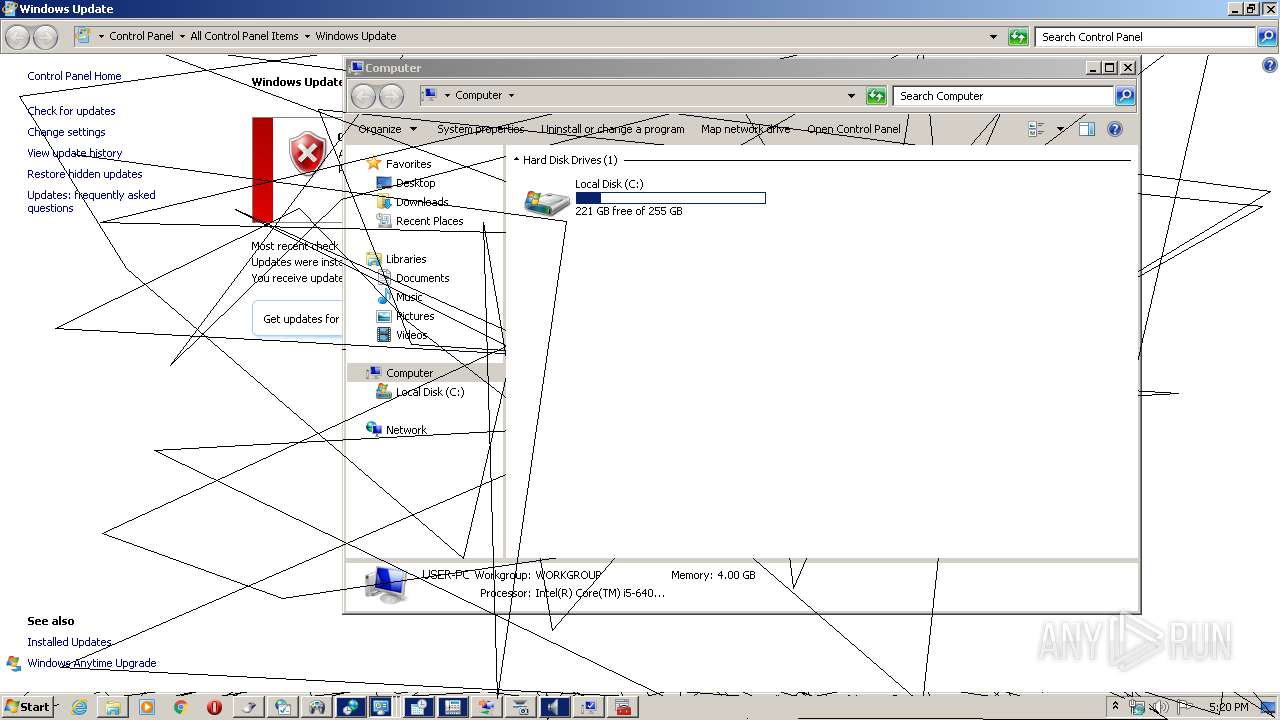Viewport: 1280px width, 720px height.
Task: Select Libraries in navigation pane
Action: click(406, 259)
